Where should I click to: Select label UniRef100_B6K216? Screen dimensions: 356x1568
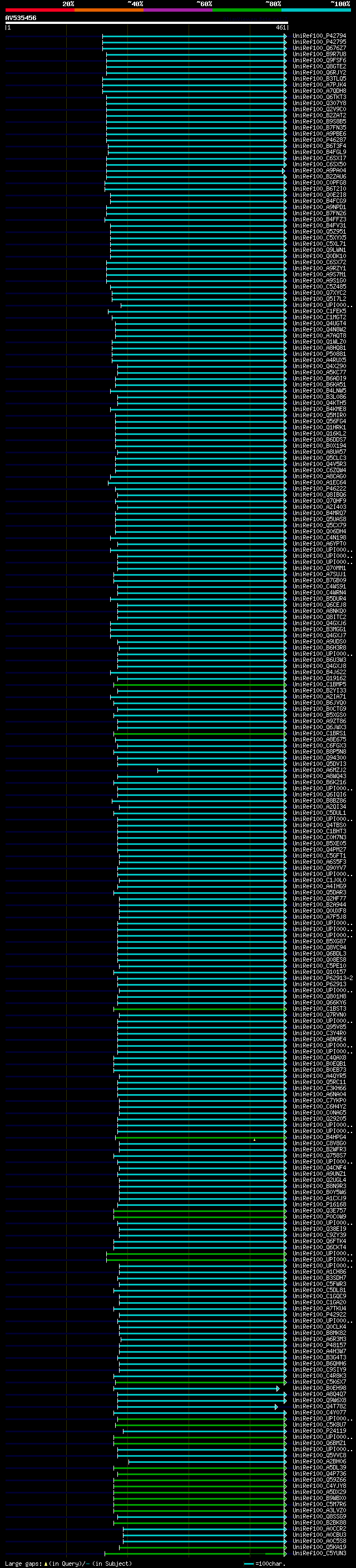coord(319,782)
